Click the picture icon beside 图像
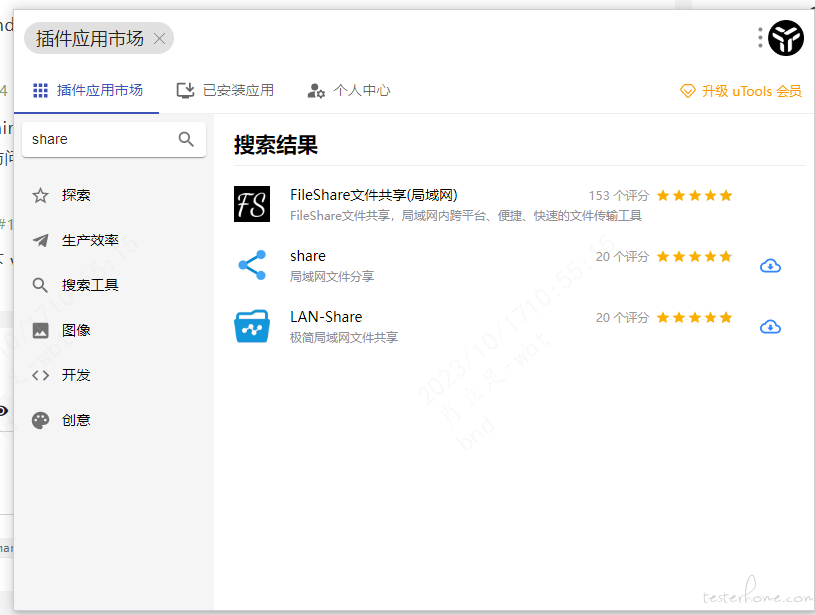 [41, 330]
